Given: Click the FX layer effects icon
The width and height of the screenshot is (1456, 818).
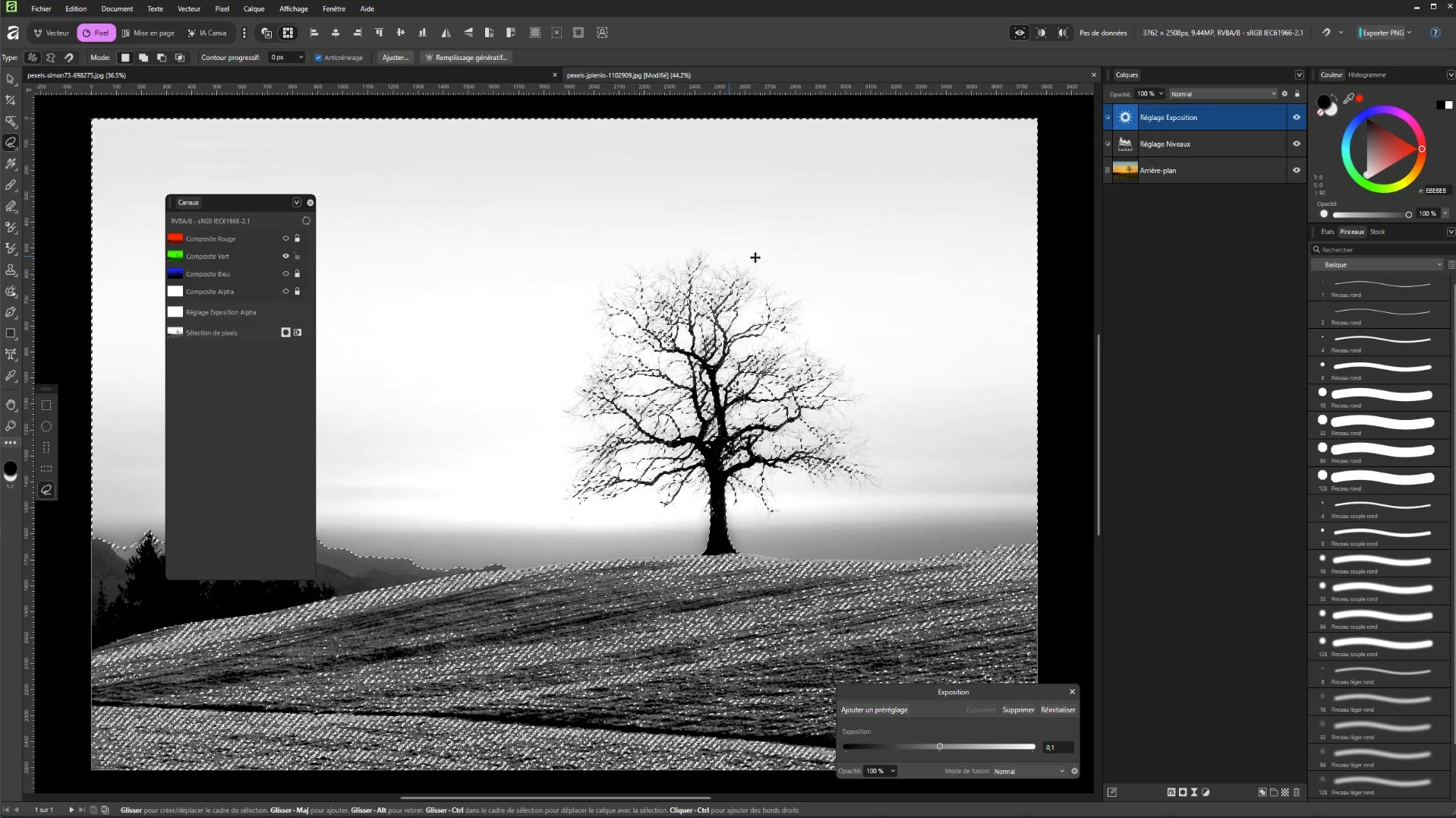Looking at the screenshot, I should 1171,792.
